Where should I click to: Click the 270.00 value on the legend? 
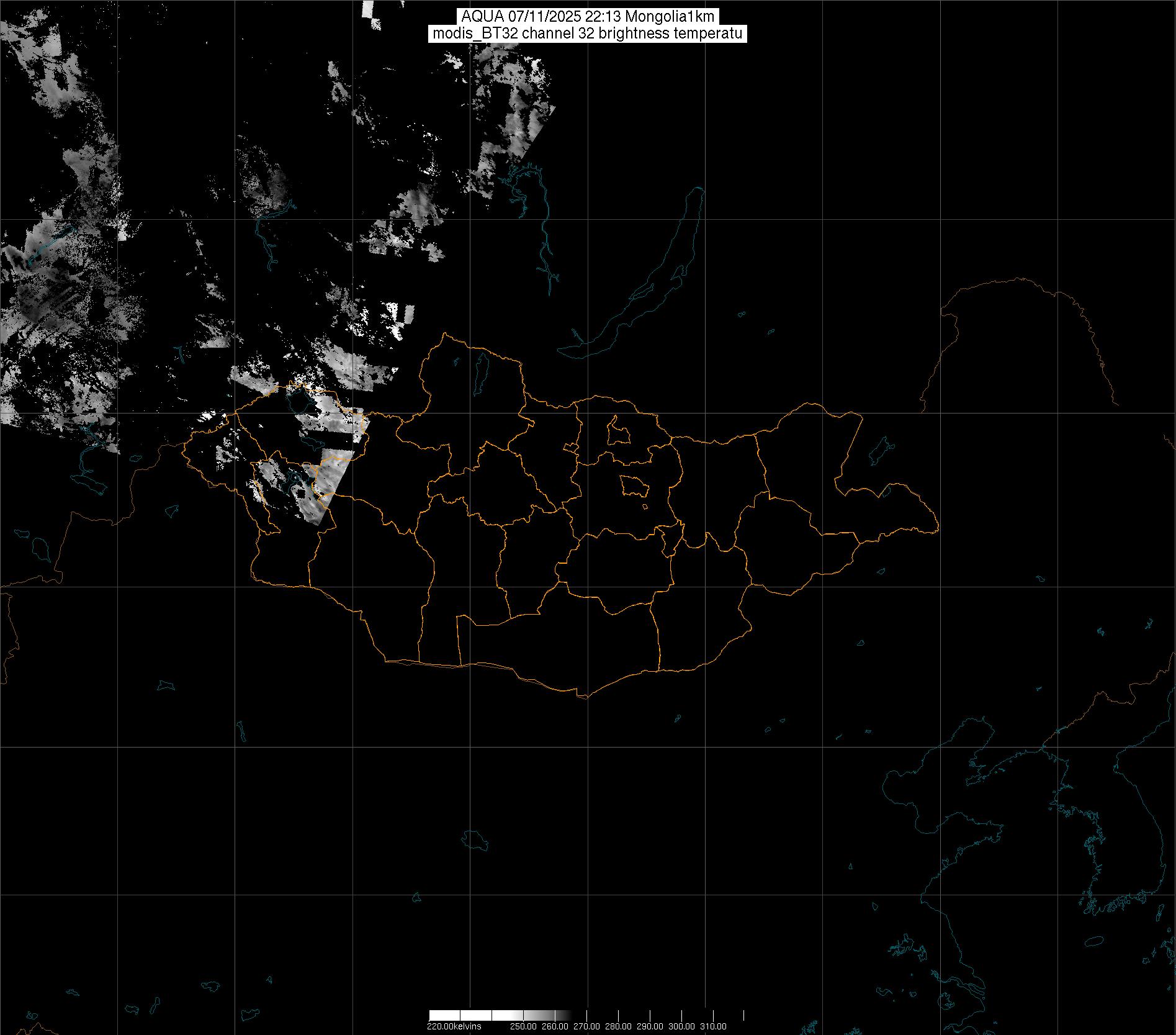click(x=586, y=1026)
